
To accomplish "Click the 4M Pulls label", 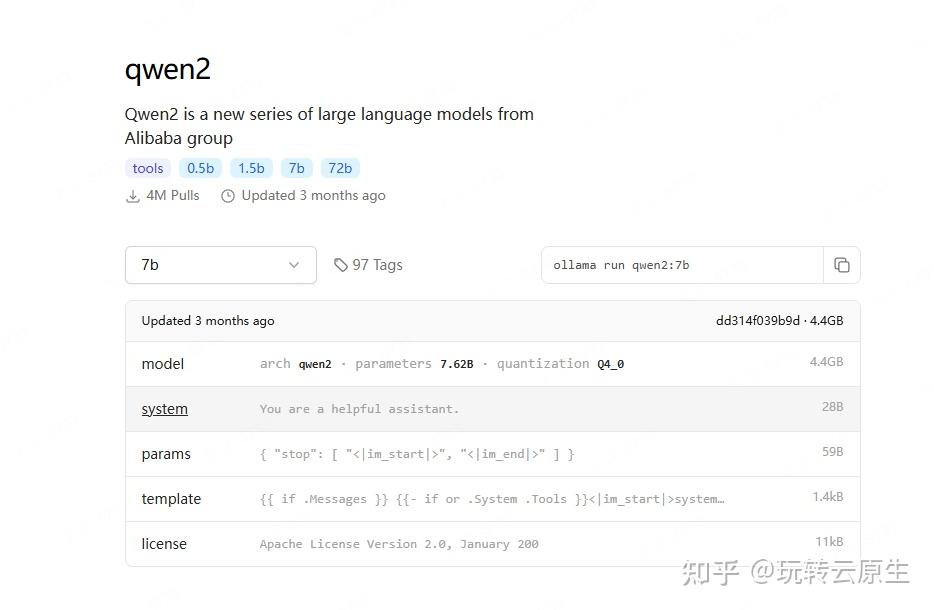I will coord(172,195).
